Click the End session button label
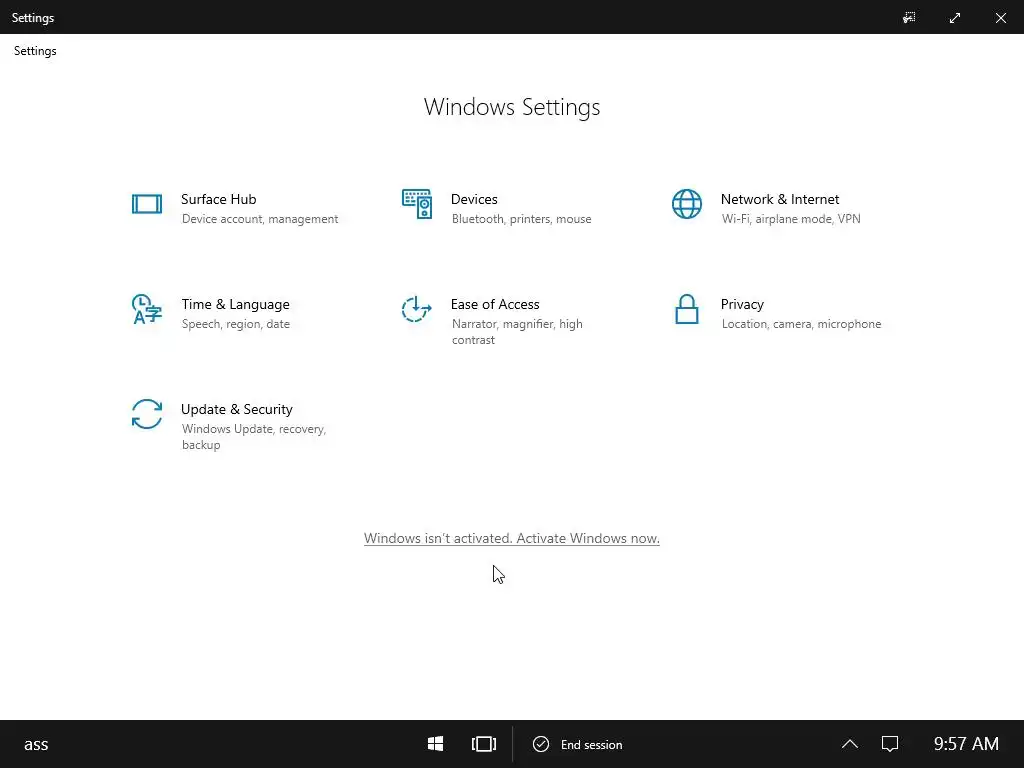 tap(592, 744)
